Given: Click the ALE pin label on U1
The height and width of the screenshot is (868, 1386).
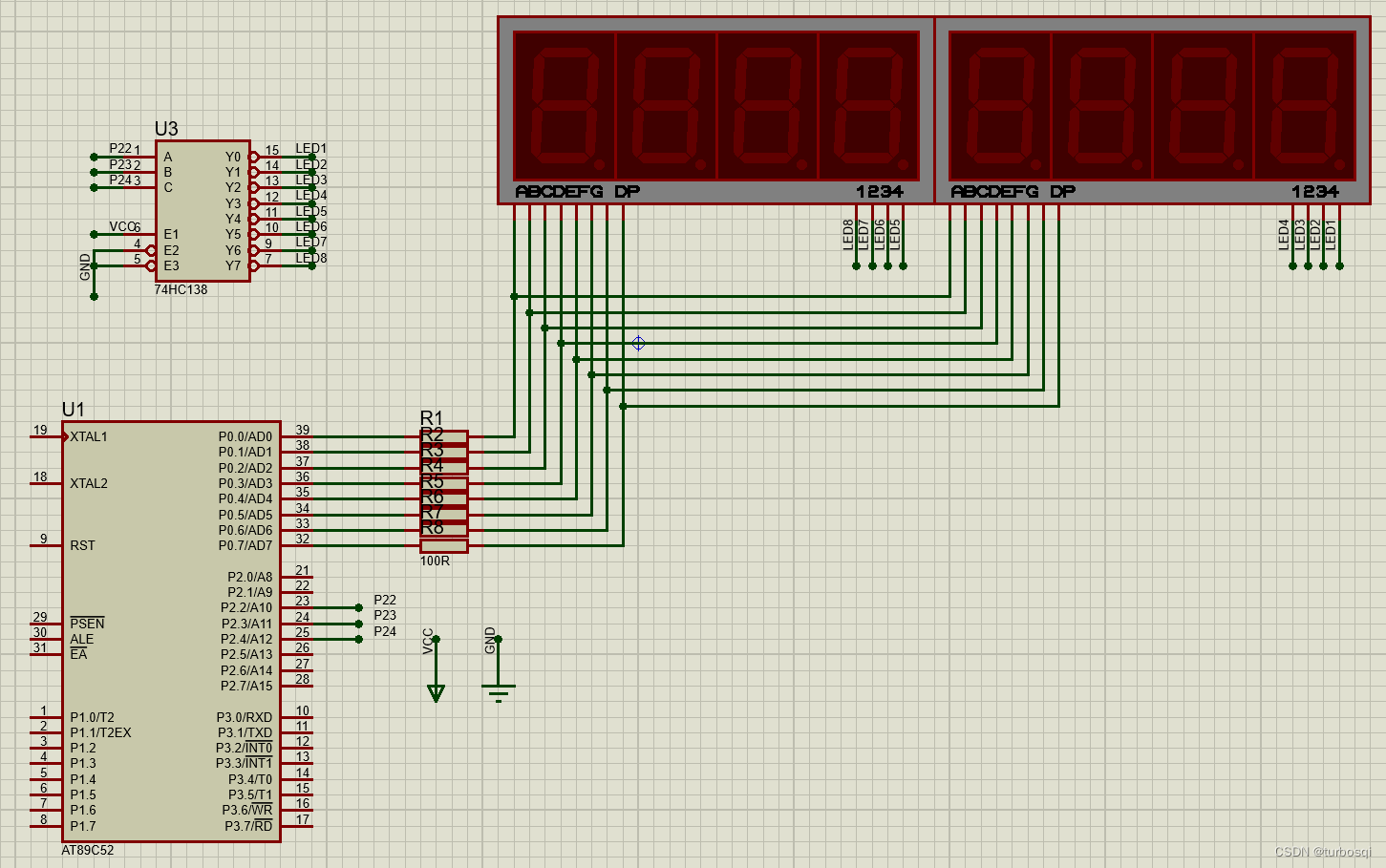Looking at the screenshot, I should 82,640.
